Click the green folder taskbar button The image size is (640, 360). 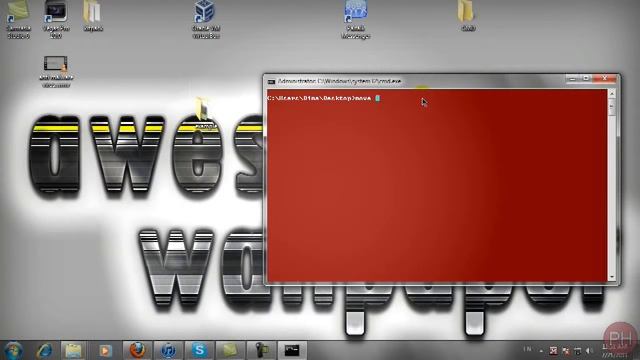(230, 350)
